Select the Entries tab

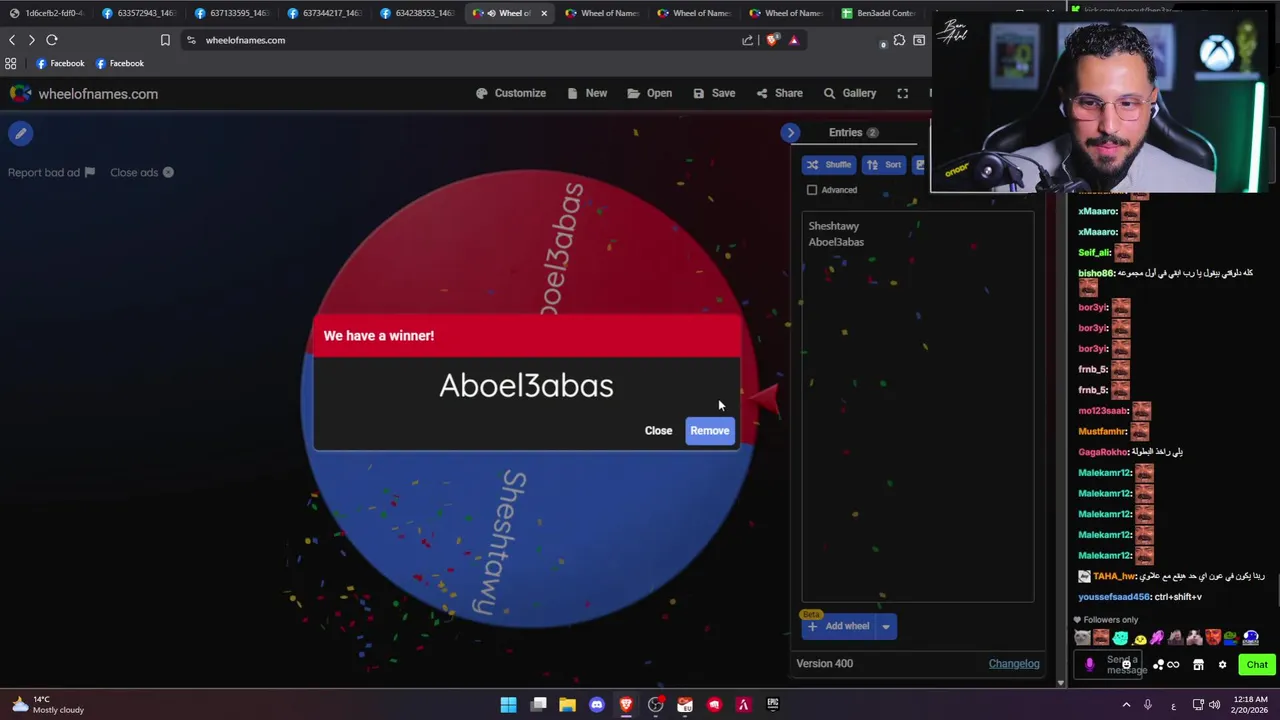853,132
